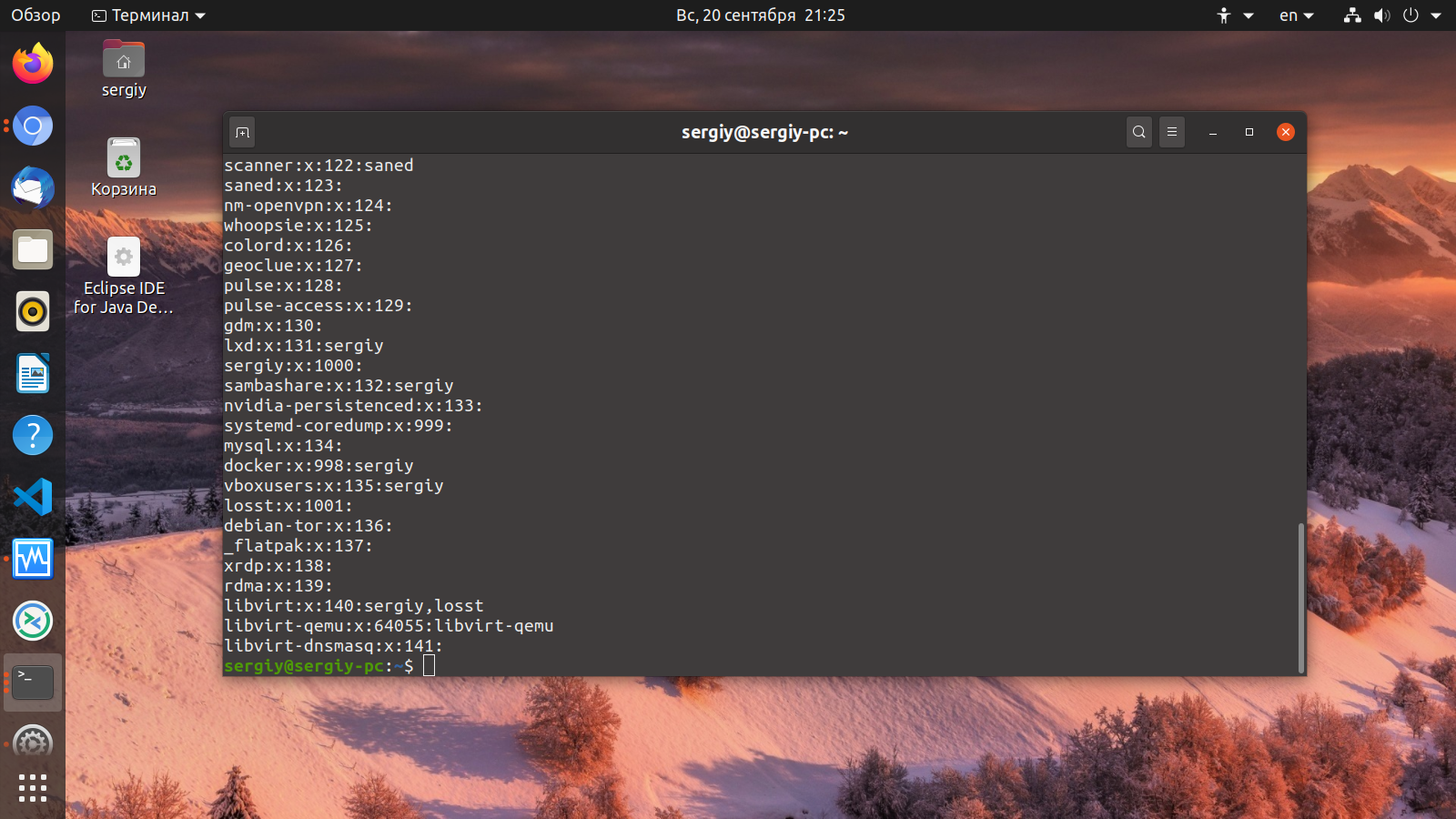Click the Обзор activities button
The image size is (1456, 819).
(x=35, y=15)
